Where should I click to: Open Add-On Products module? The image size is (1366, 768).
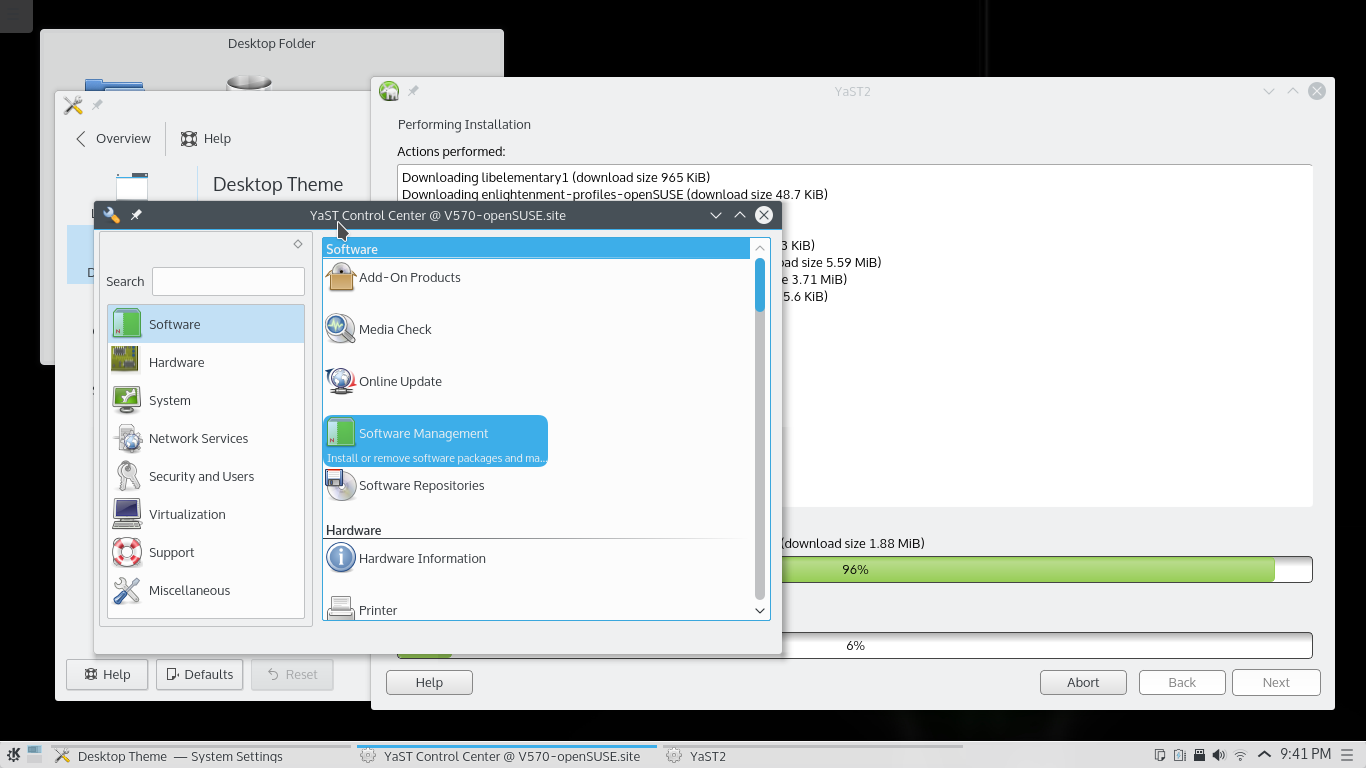[x=393, y=277]
